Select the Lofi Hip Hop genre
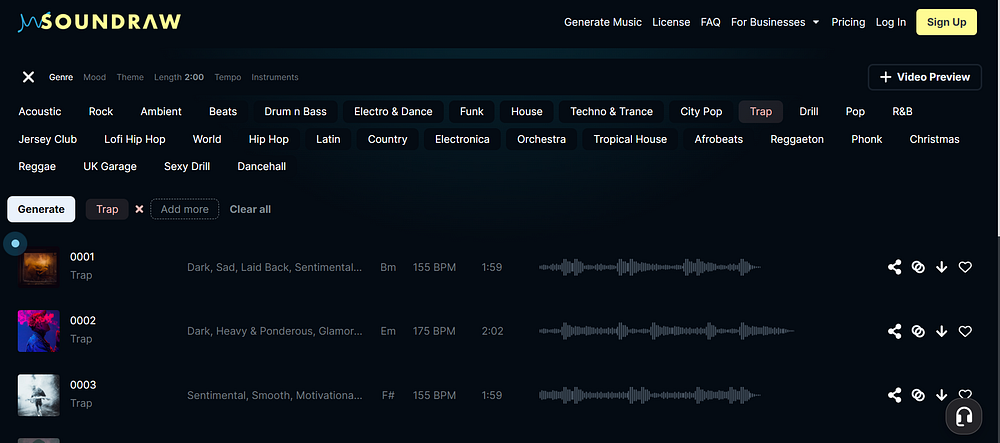This screenshot has width=1000, height=443. point(135,139)
